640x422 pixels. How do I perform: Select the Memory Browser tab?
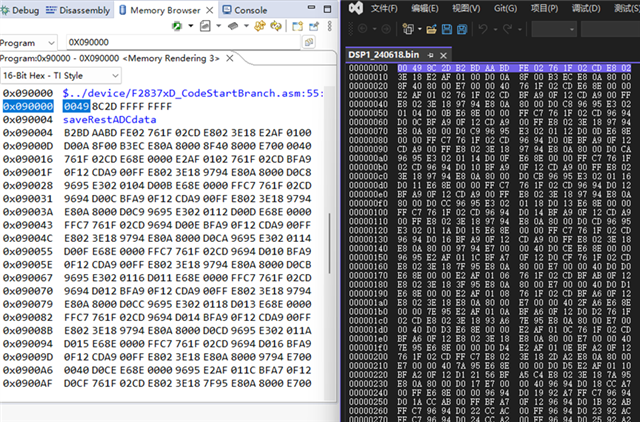click(x=165, y=10)
